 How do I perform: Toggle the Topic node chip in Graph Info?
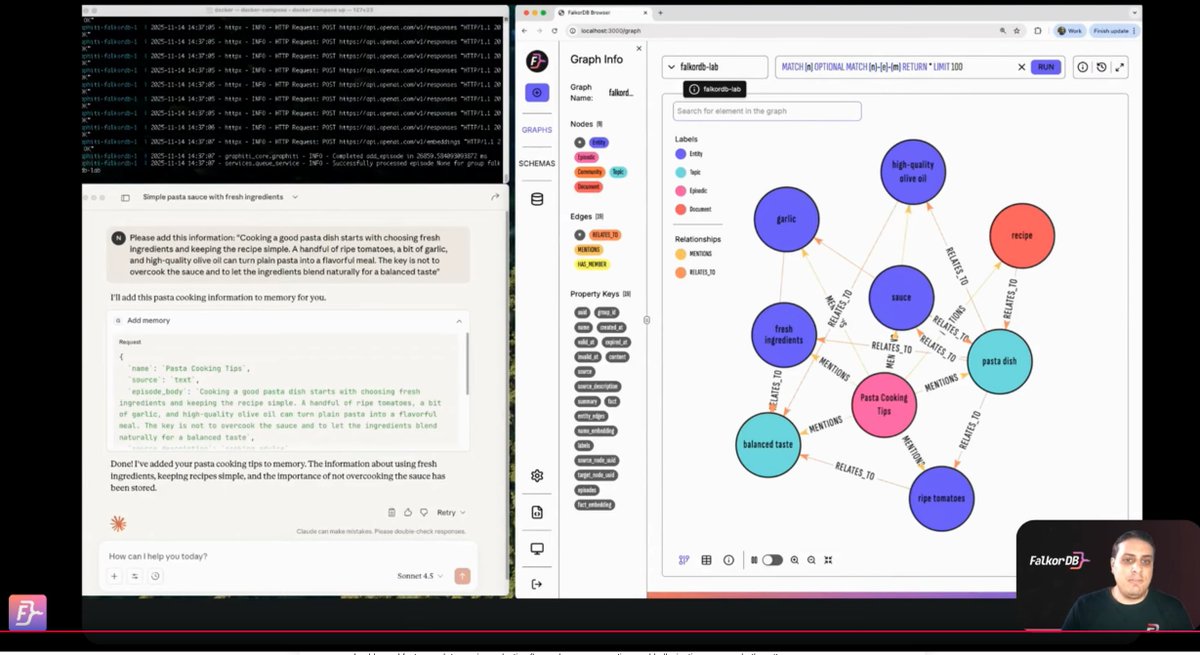tap(618, 172)
